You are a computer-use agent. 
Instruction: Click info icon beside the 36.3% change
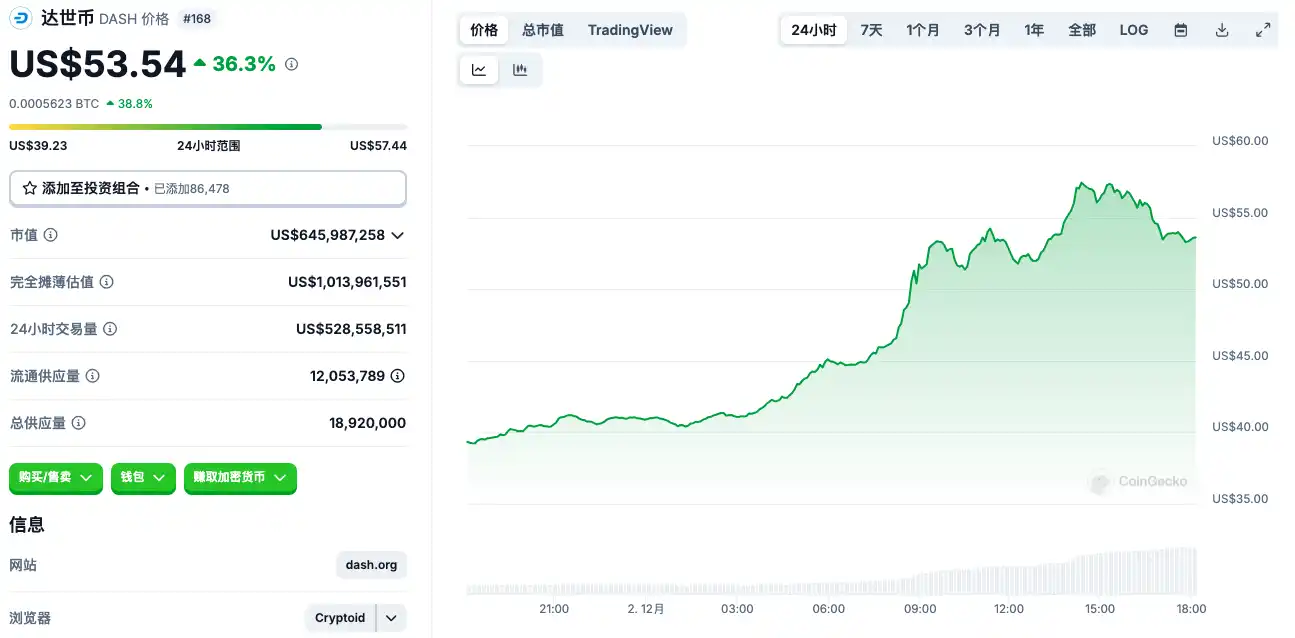[292, 64]
